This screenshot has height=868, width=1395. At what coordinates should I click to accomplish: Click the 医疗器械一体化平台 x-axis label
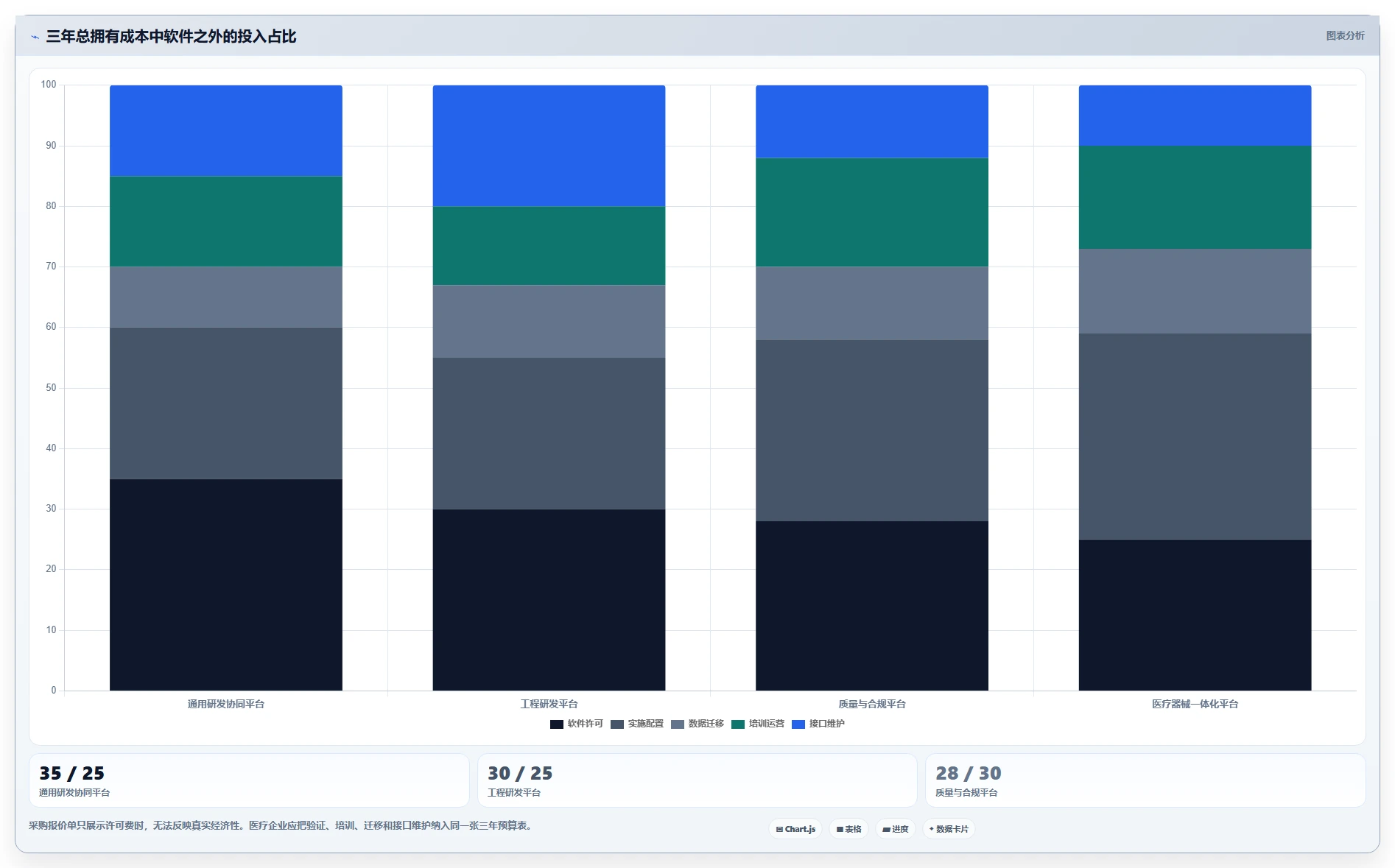(1195, 704)
